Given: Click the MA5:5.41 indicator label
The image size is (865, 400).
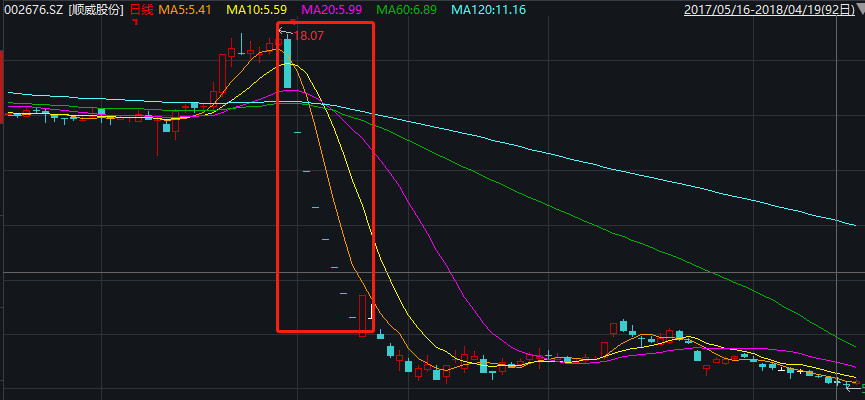Looking at the screenshot, I should pyautogui.click(x=185, y=9).
